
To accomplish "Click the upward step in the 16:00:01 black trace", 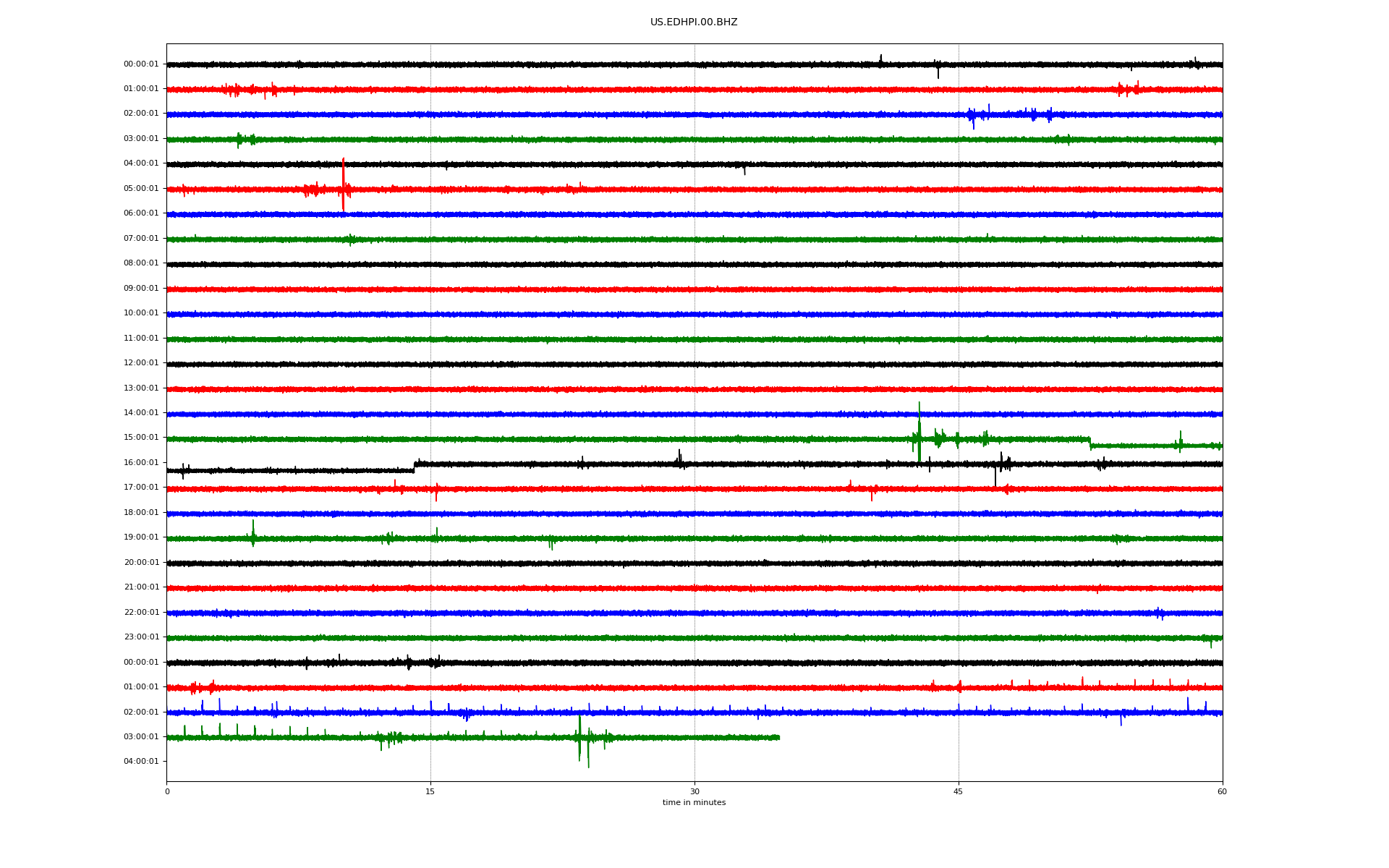I will point(415,467).
